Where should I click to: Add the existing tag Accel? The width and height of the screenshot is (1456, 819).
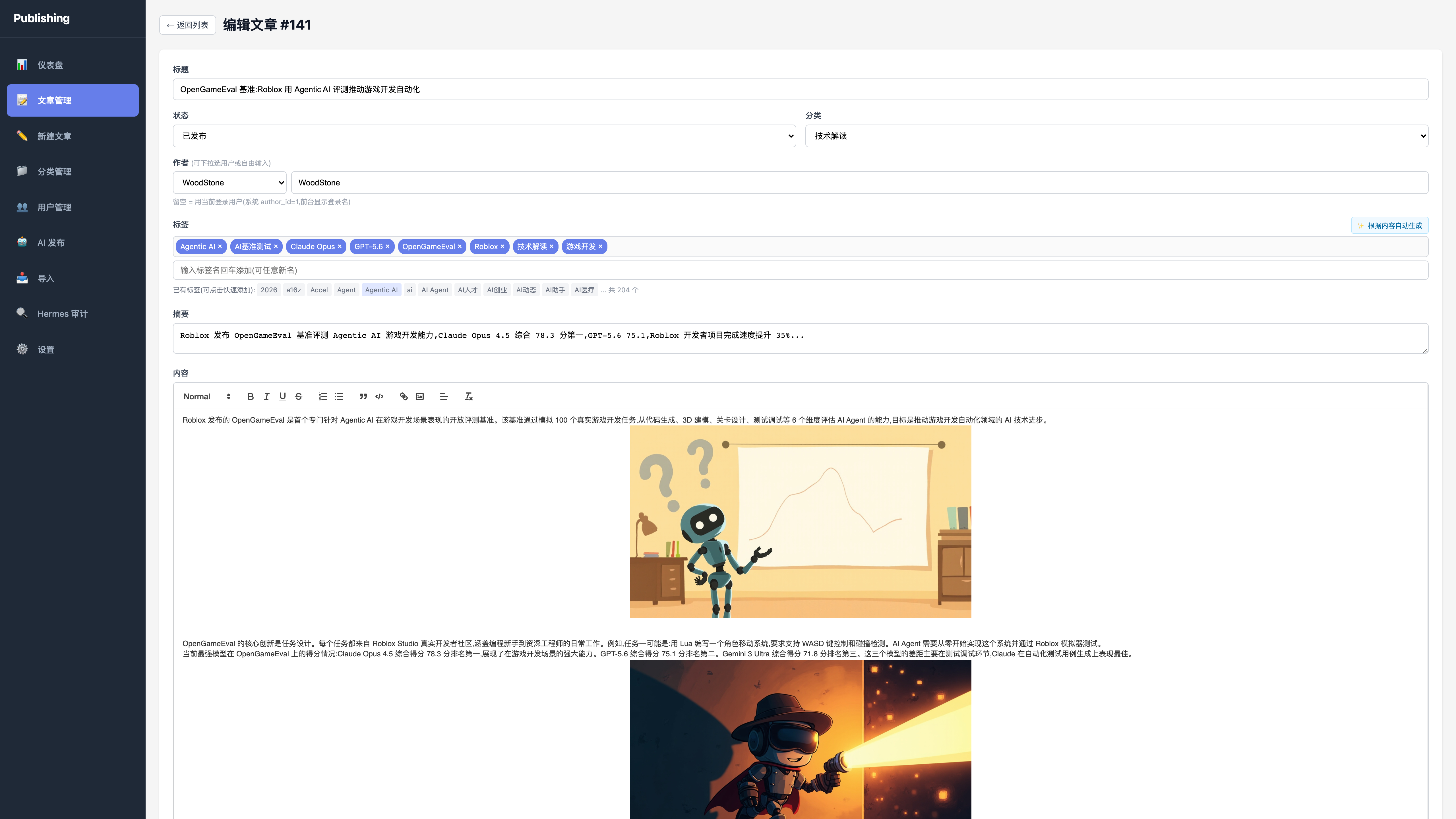(319, 290)
